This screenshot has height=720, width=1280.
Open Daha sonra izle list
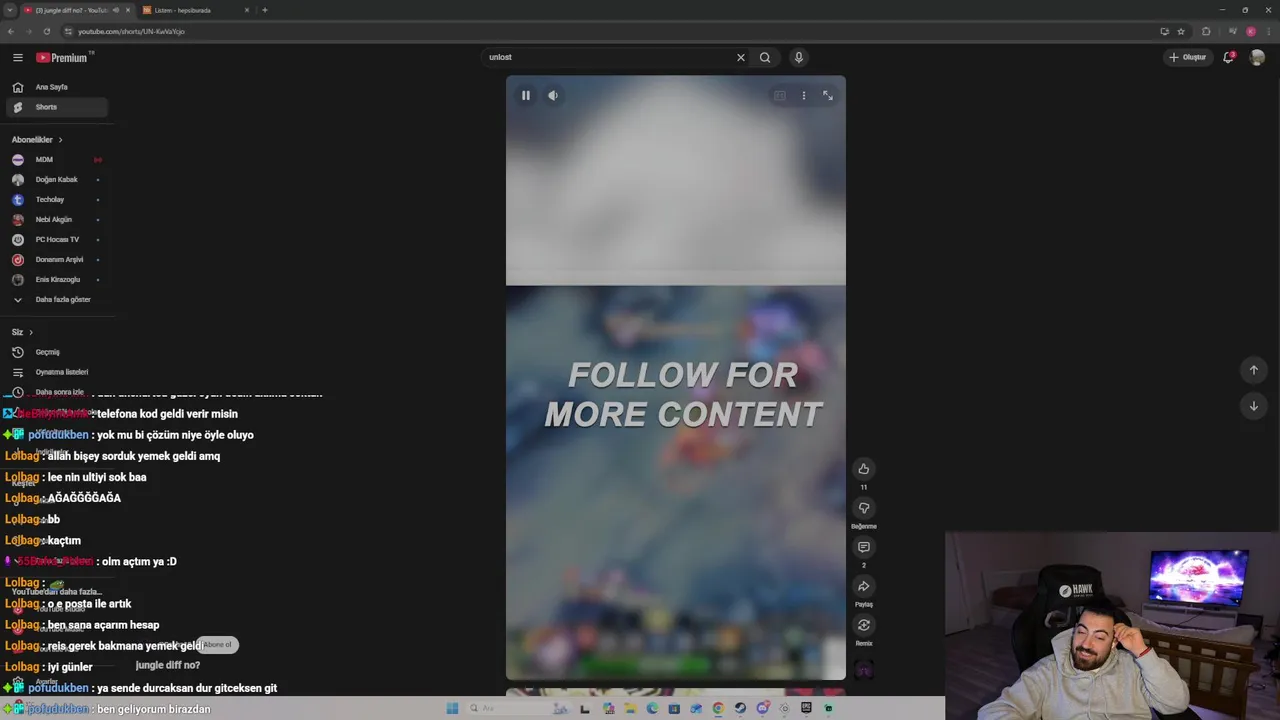[57, 392]
